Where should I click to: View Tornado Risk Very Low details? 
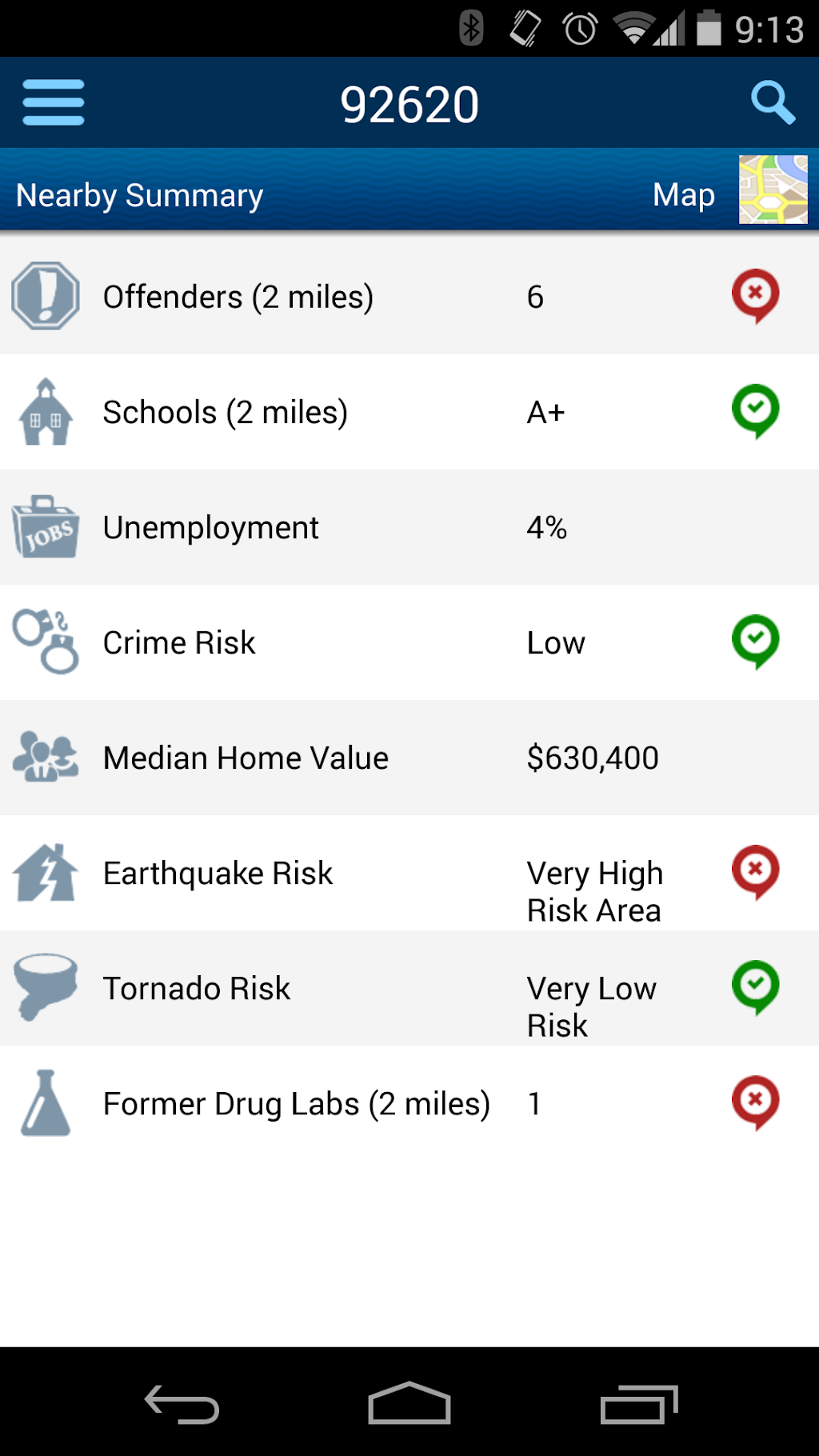click(591, 1006)
